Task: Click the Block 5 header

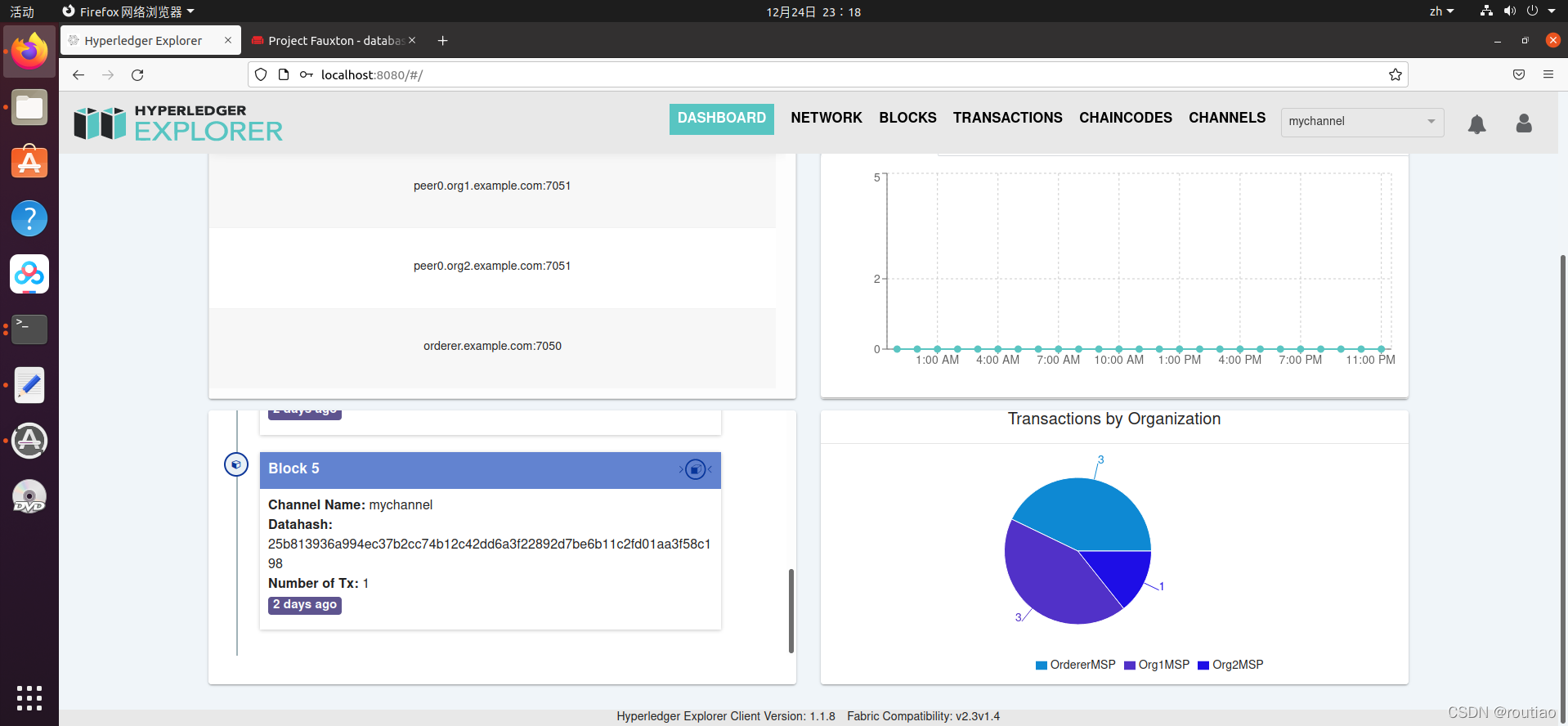Action: (490, 470)
